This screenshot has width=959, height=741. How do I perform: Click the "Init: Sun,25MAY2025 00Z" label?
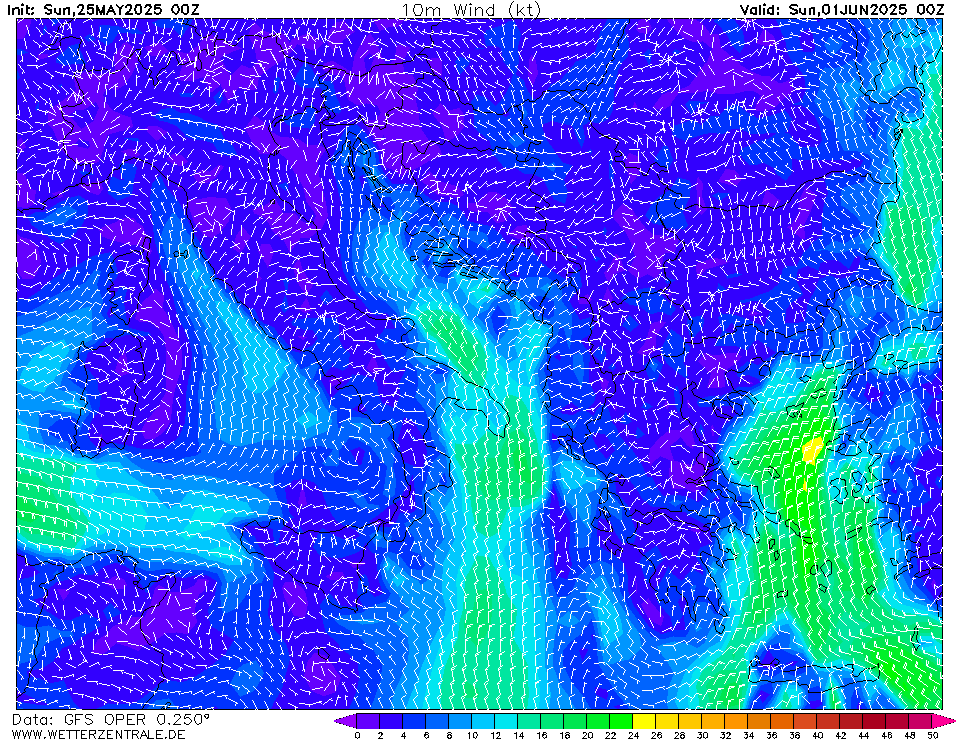tap(103, 10)
